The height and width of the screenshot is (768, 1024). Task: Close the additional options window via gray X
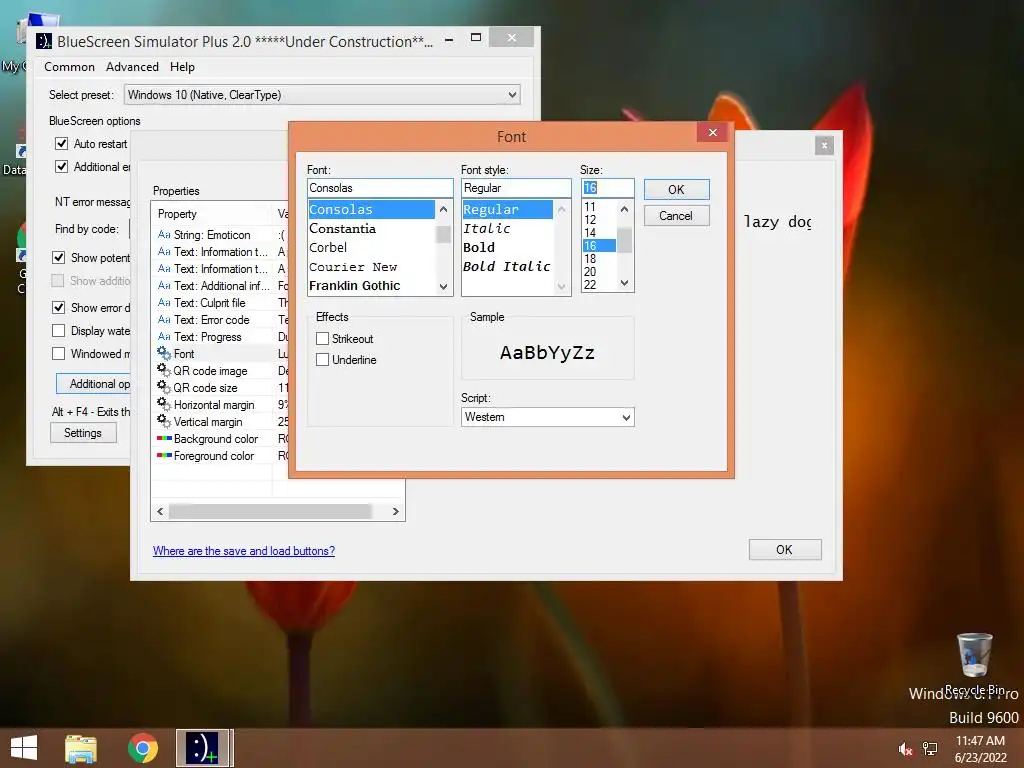(824, 146)
